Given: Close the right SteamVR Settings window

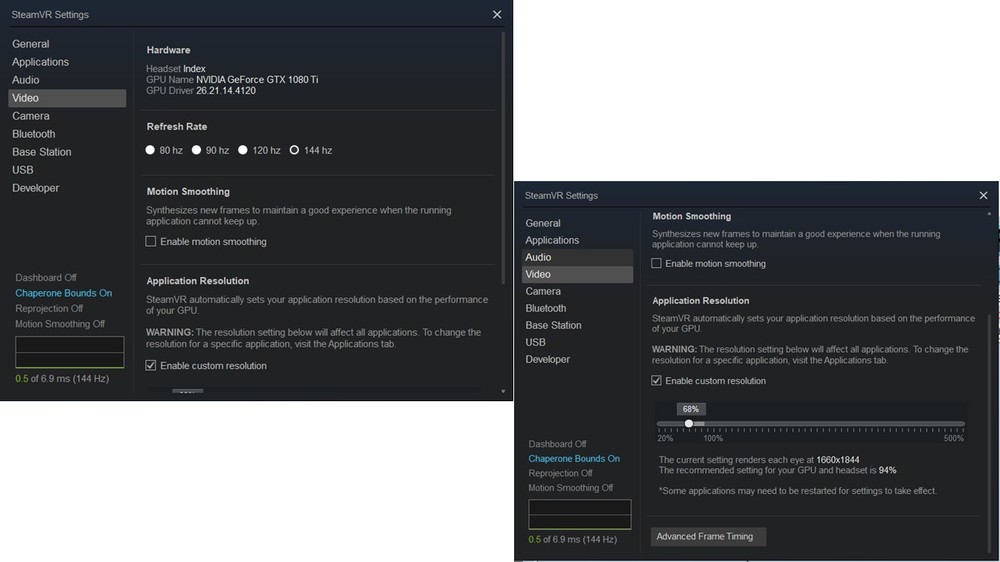Looking at the screenshot, I should (983, 195).
